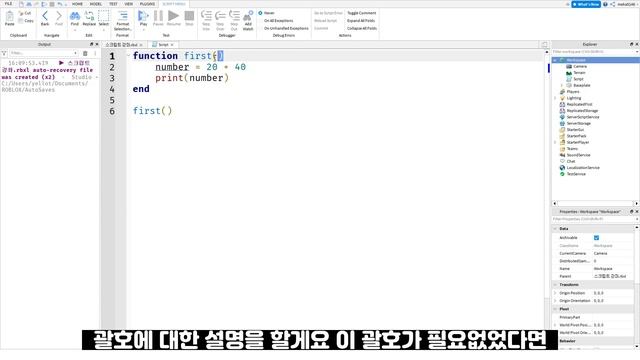Screen dimensions: 640x360
Task: Select SoundService in Explorer
Action: (578, 155)
